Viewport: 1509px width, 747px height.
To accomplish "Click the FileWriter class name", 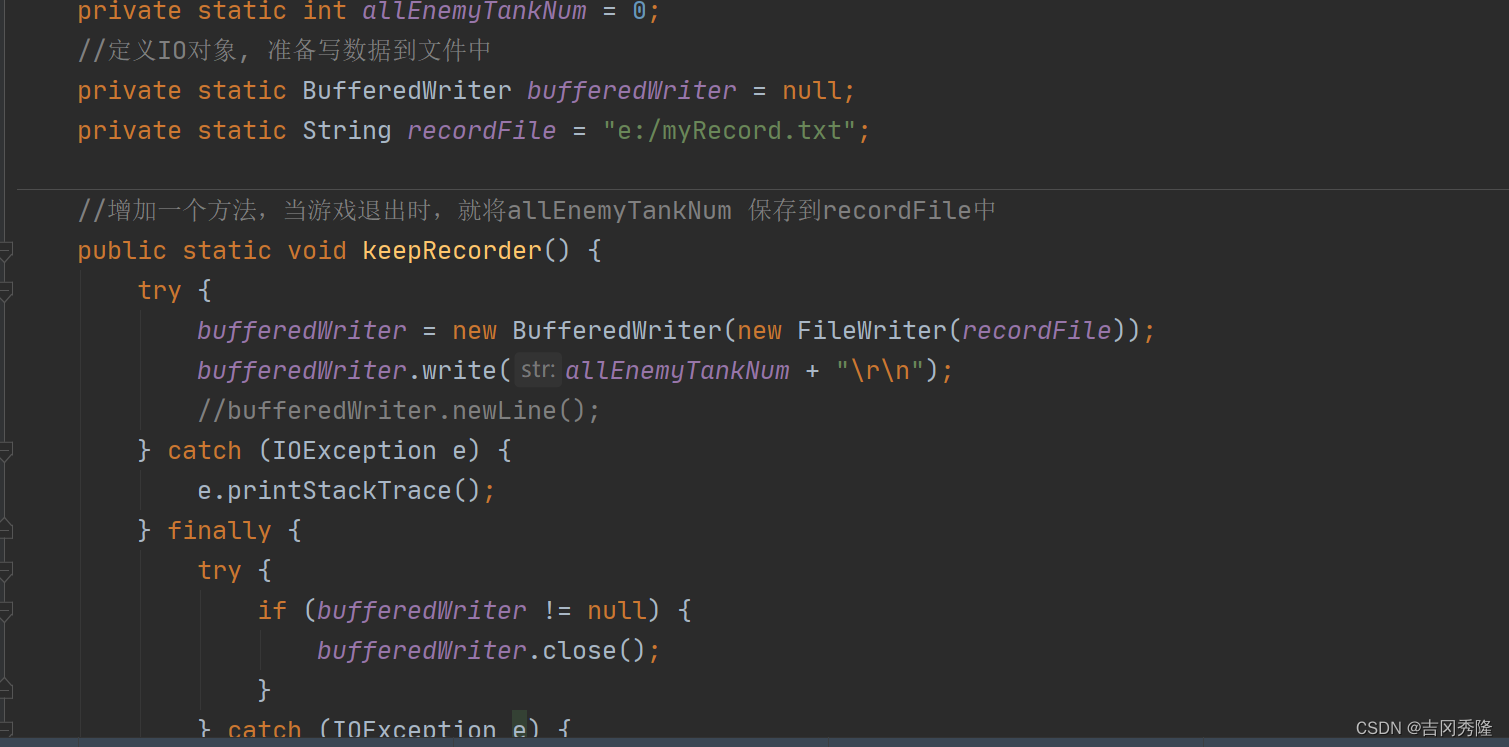I will (871, 330).
